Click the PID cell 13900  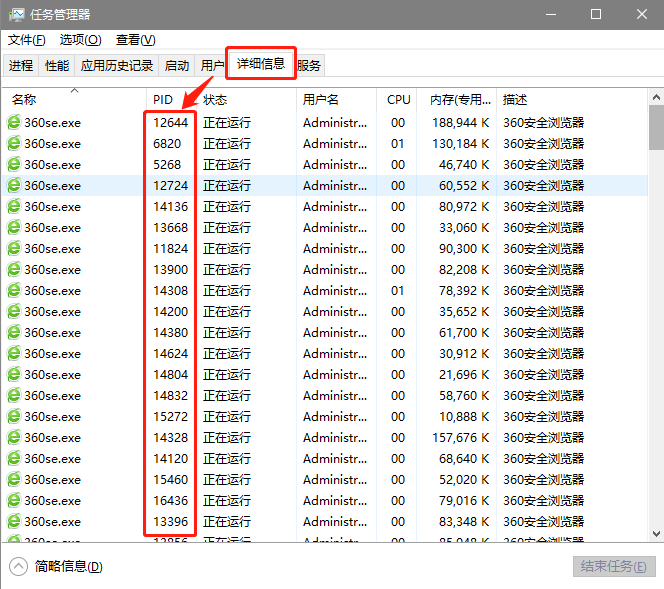[x=170, y=269]
